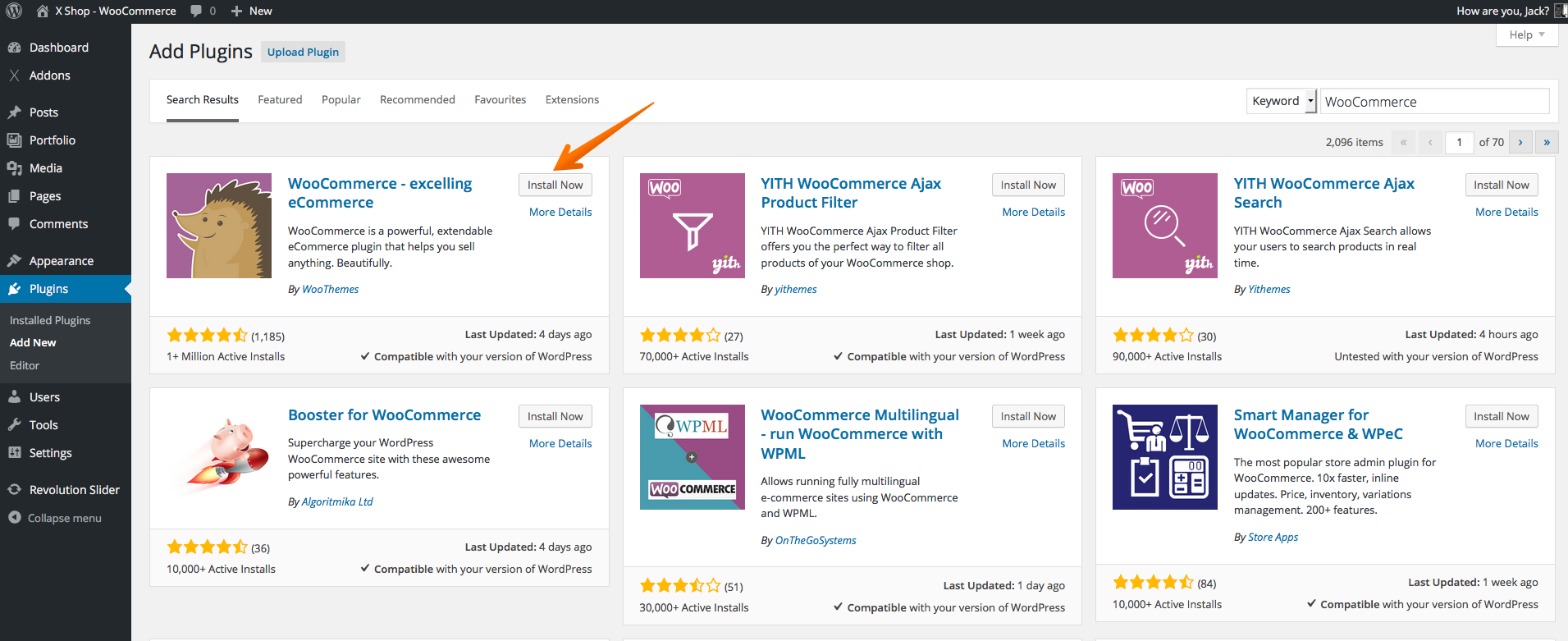Click the 2,096 items count text
The height and width of the screenshot is (641, 1568).
pos(1354,142)
